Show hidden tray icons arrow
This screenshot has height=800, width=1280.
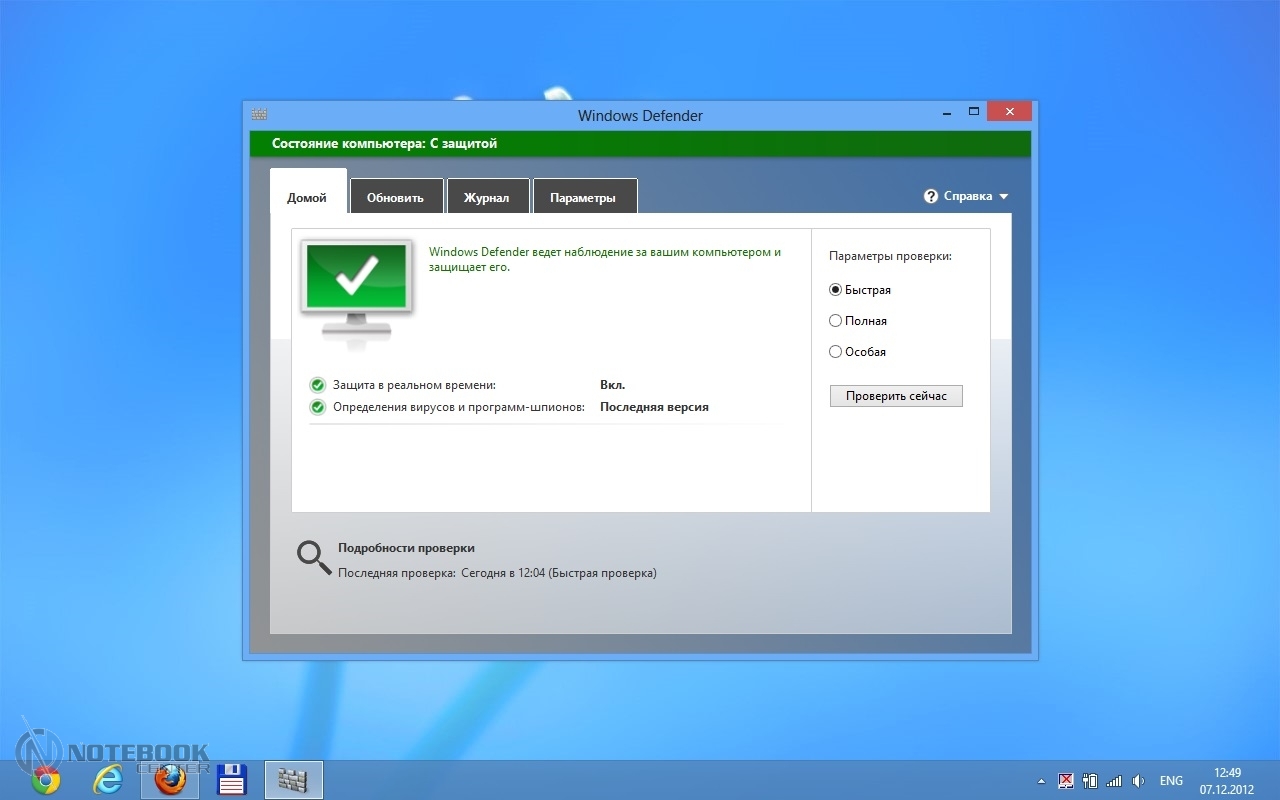point(1041,781)
